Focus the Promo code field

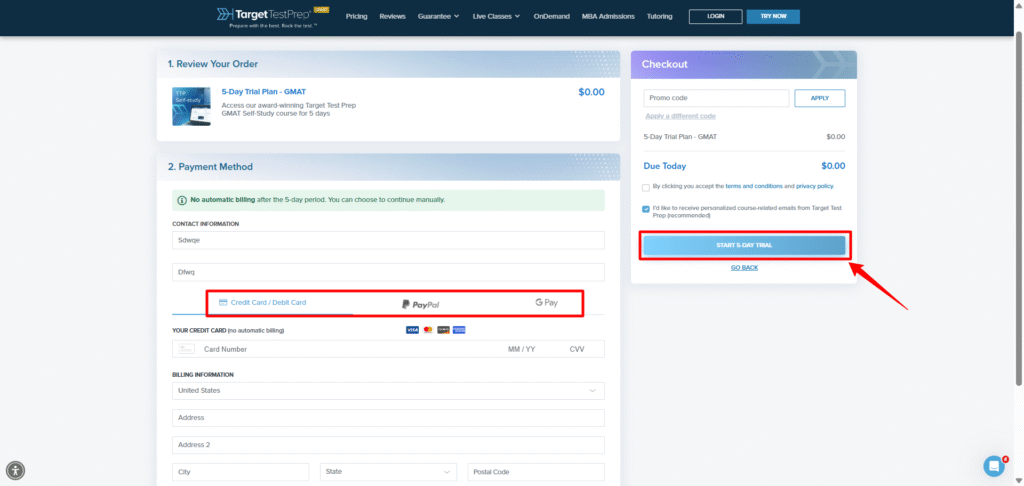pyautogui.click(x=716, y=98)
